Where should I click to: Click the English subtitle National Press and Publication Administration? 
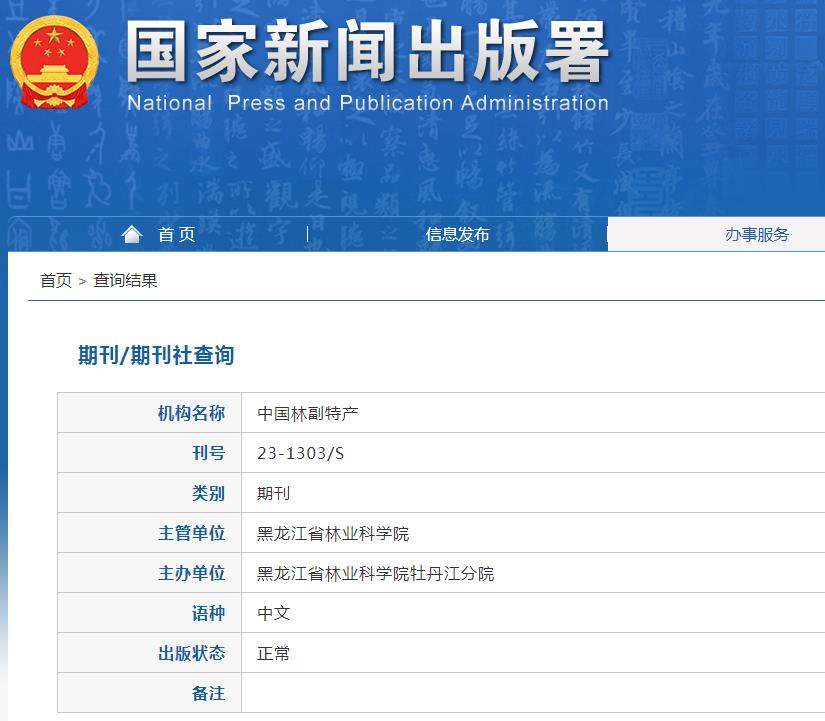coord(367,102)
